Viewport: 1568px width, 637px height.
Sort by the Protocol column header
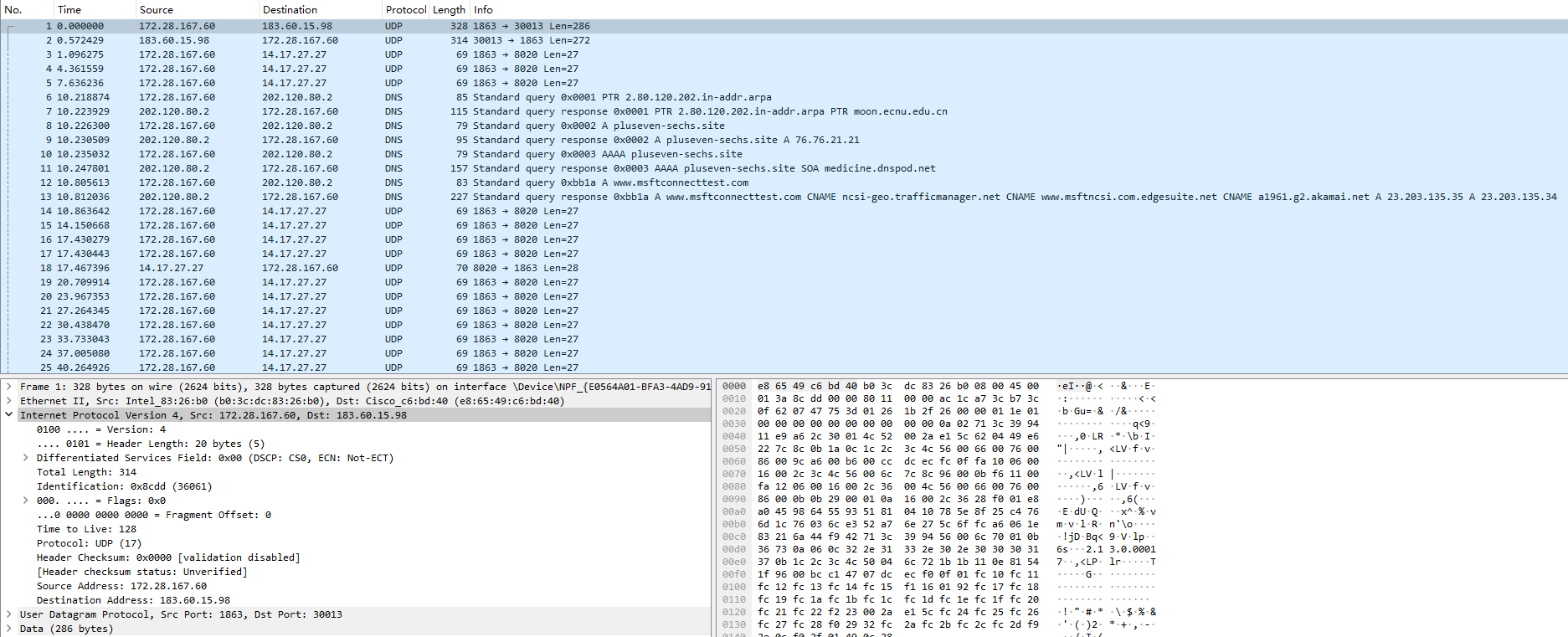click(405, 10)
